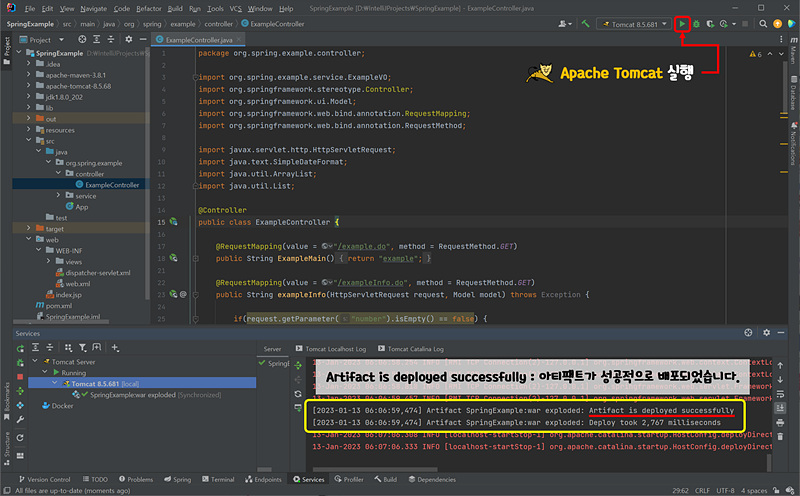
Task: Open the Refactor menu
Action: (148, 9)
